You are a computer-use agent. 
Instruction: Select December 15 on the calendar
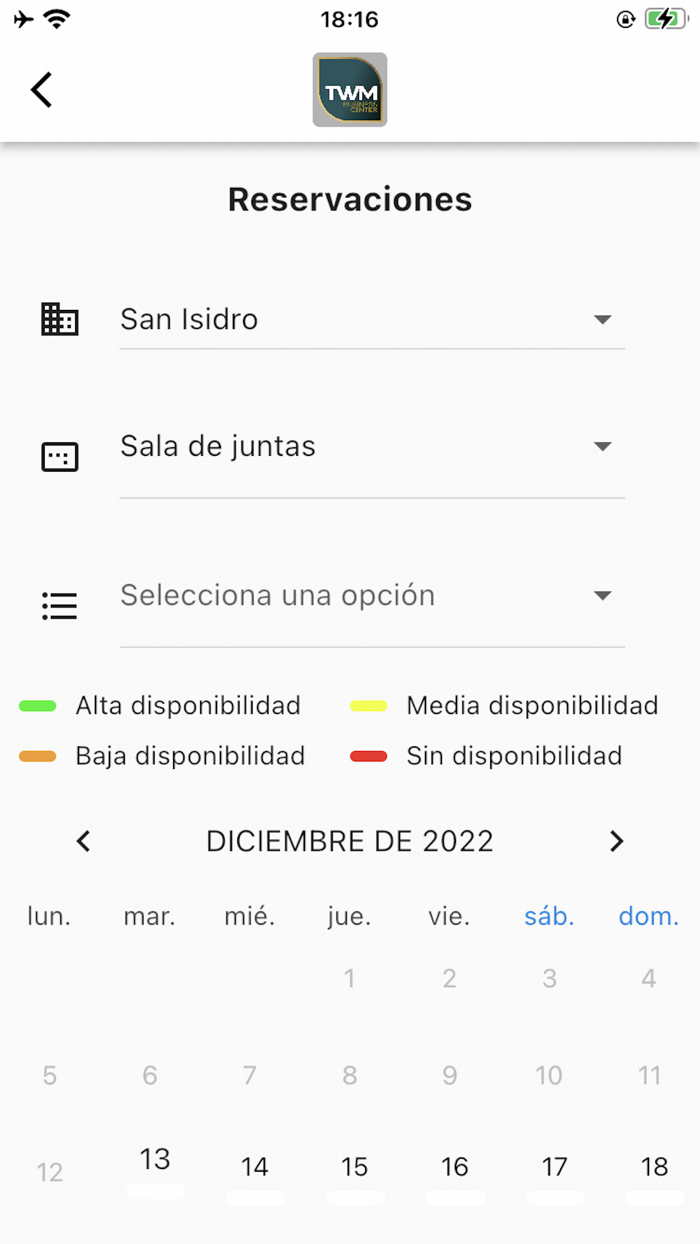point(354,1168)
